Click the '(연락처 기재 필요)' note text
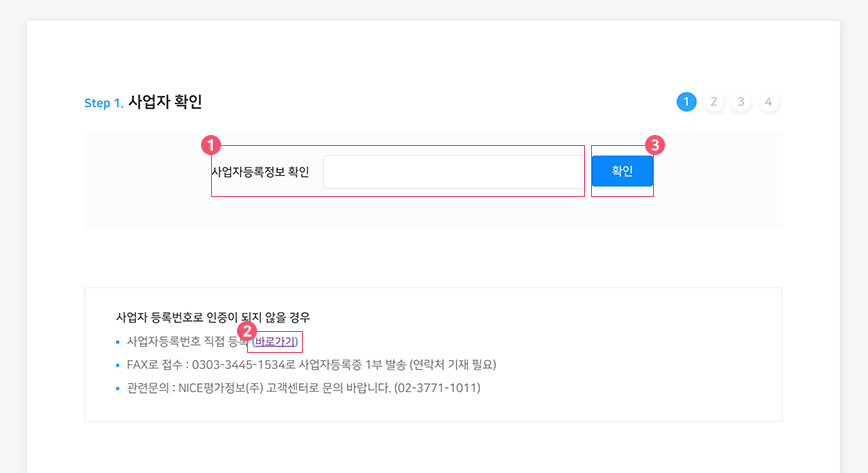 click(453, 365)
